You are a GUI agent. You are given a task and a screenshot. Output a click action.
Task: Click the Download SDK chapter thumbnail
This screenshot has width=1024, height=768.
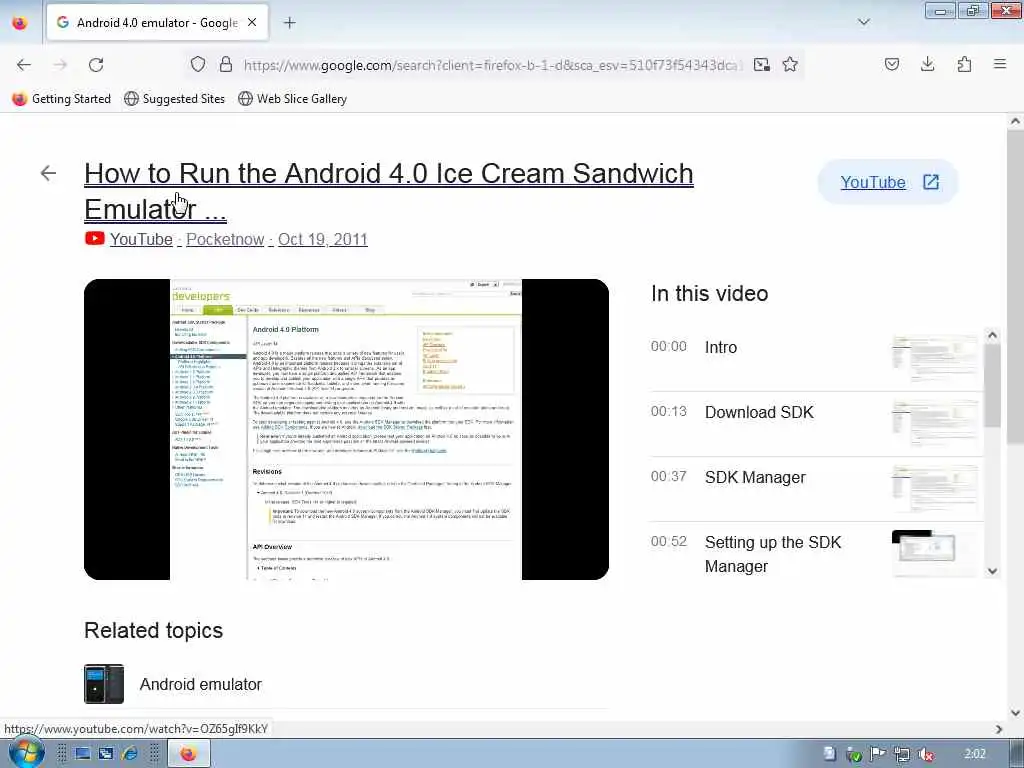(x=935, y=424)
